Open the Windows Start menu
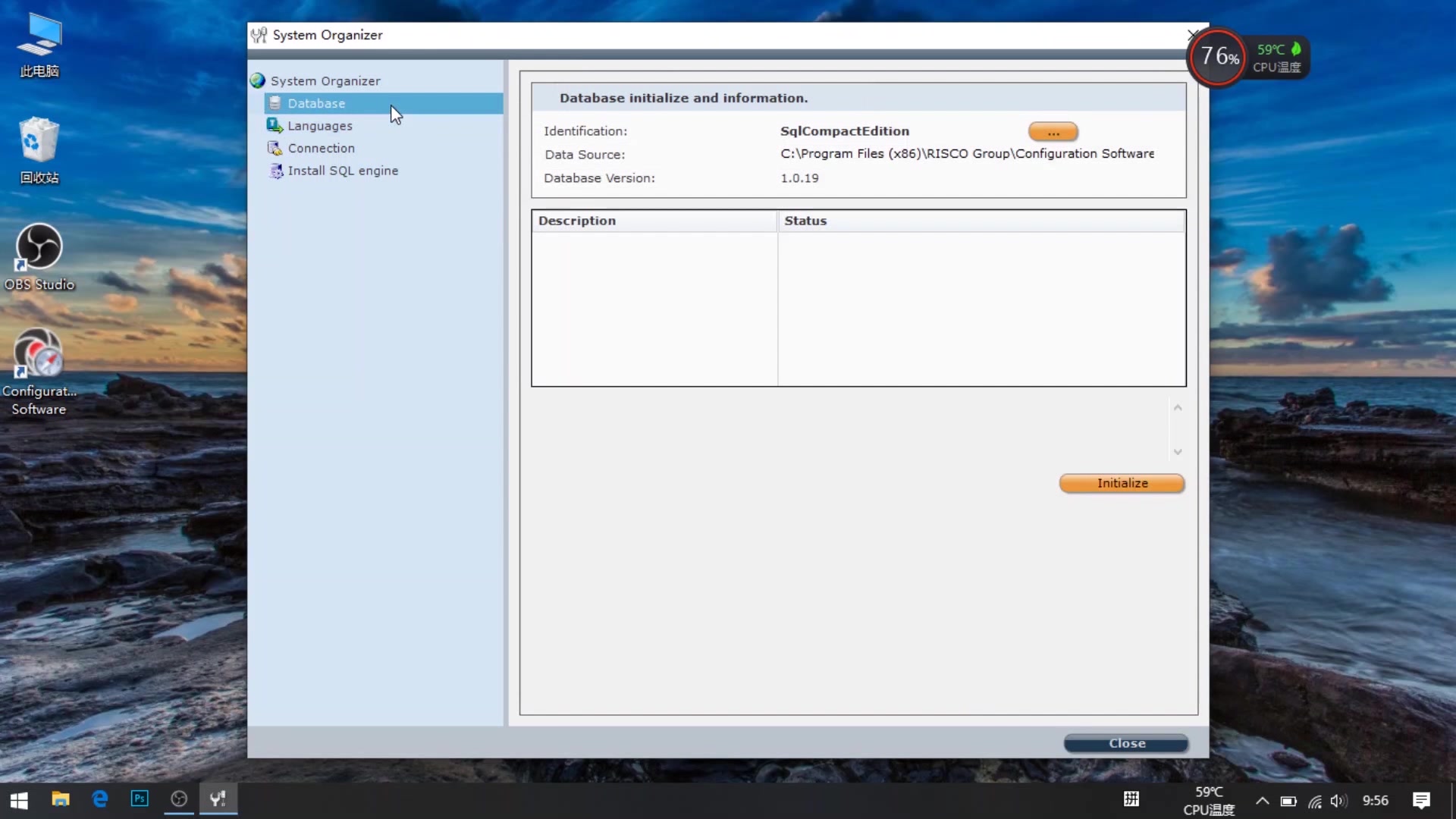 click(19, 800)
